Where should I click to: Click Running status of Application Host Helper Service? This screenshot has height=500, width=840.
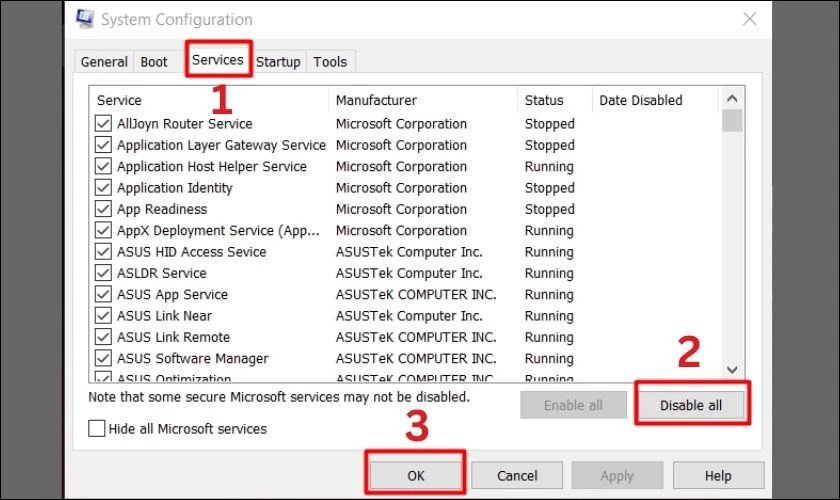tap(549, 167)
